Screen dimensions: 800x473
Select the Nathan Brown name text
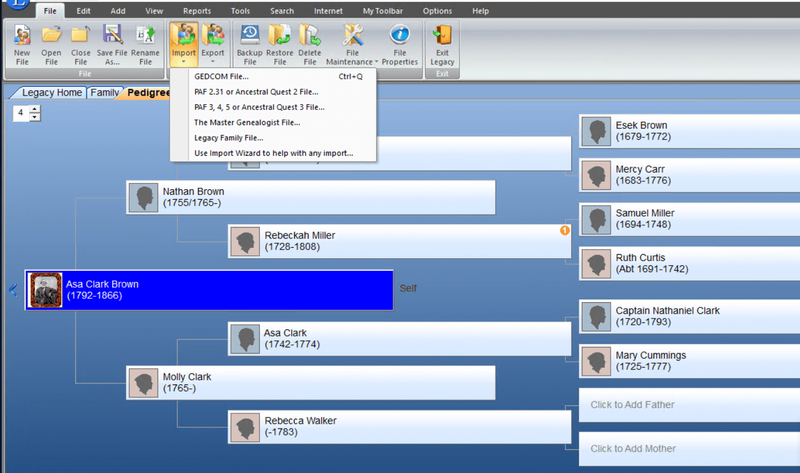click(x=193, y=191)
